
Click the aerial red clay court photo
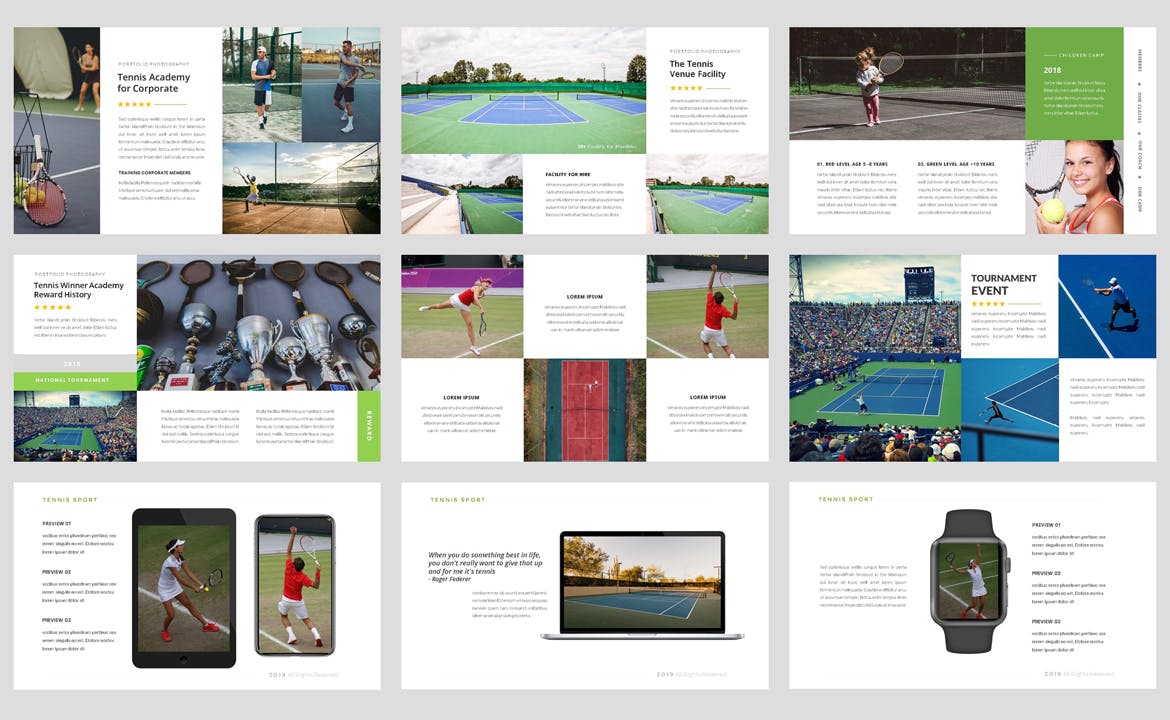click(x=584, y=410)
